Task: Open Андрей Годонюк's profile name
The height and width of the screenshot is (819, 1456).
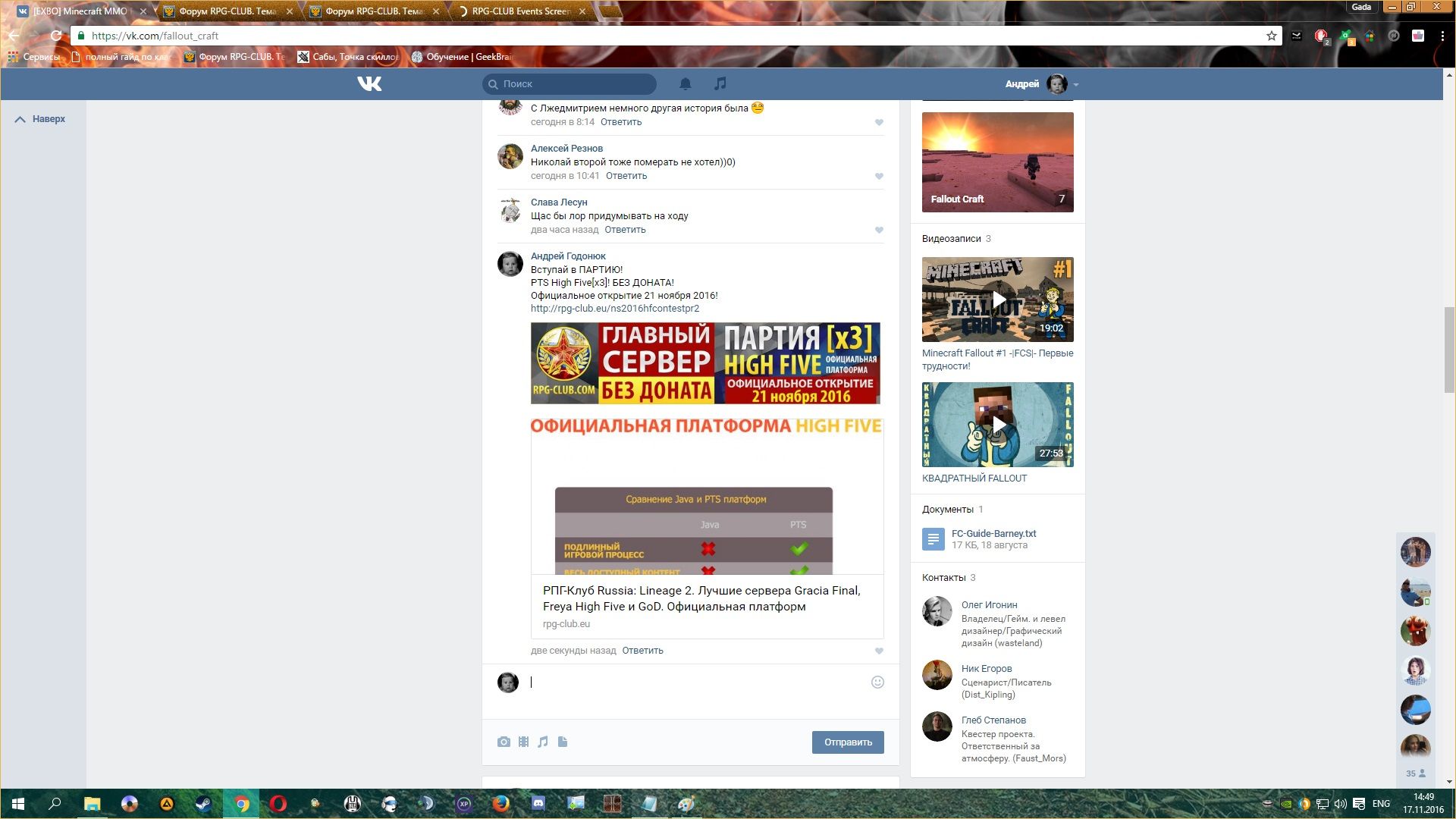Action: tap(568, 256)
